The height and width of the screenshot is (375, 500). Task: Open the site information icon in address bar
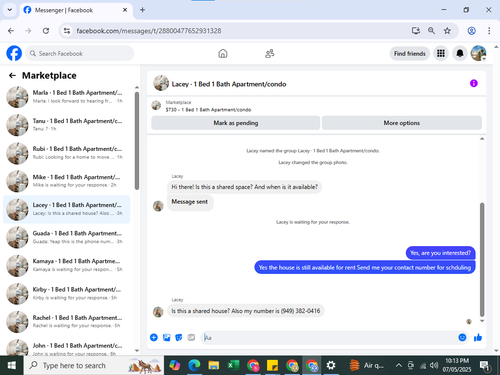[x=67, y=31]
